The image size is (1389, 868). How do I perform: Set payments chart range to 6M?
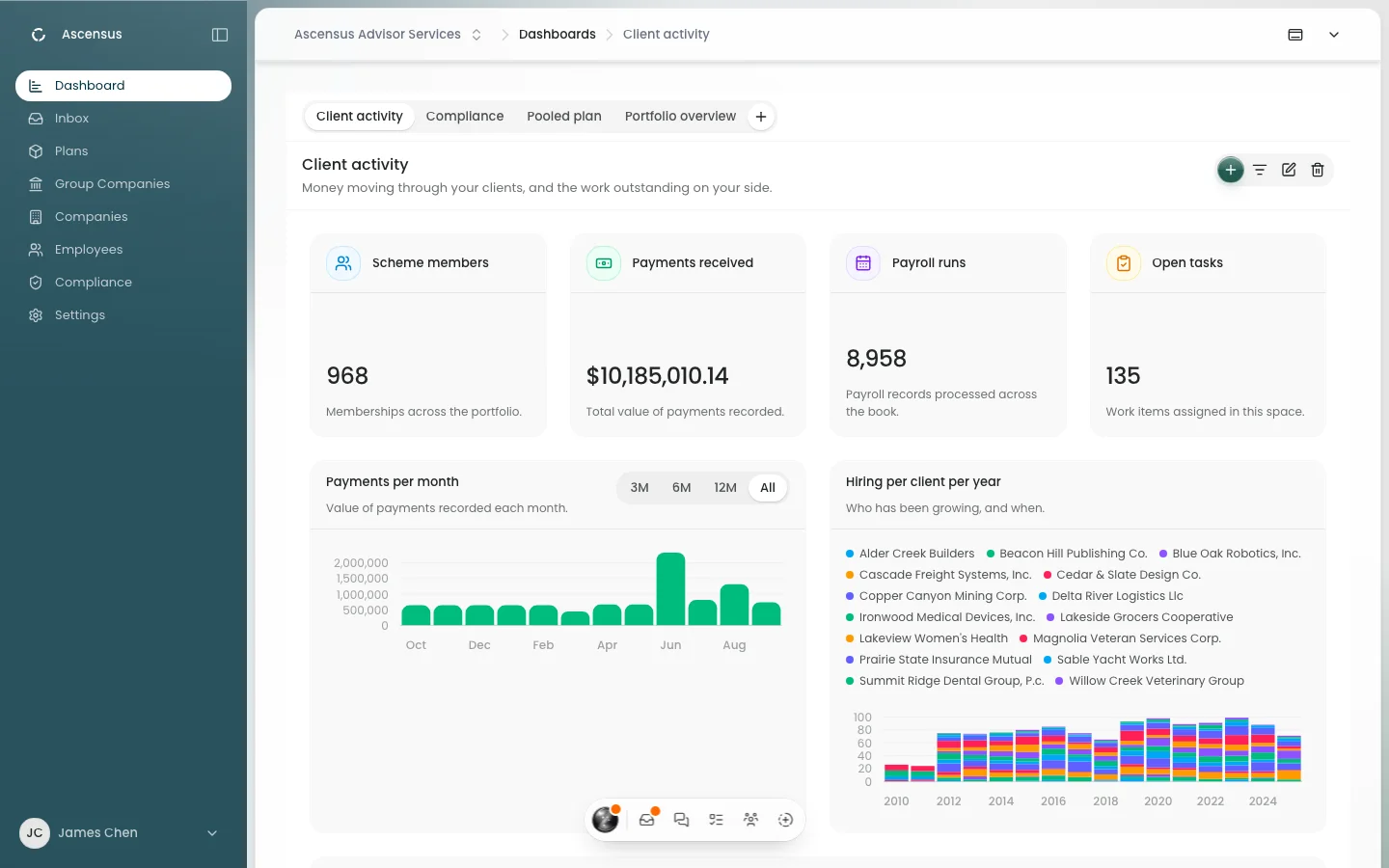pos(682,488)
